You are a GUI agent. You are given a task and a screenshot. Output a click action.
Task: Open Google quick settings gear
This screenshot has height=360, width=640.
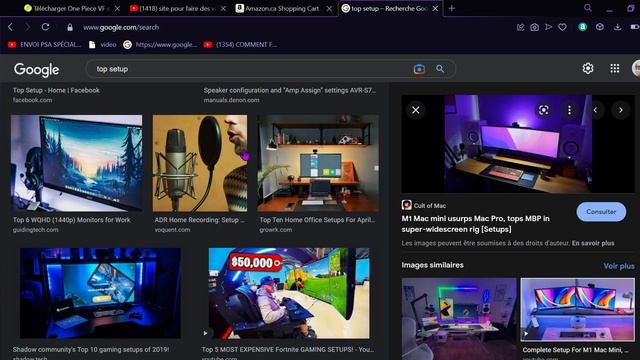588,68
